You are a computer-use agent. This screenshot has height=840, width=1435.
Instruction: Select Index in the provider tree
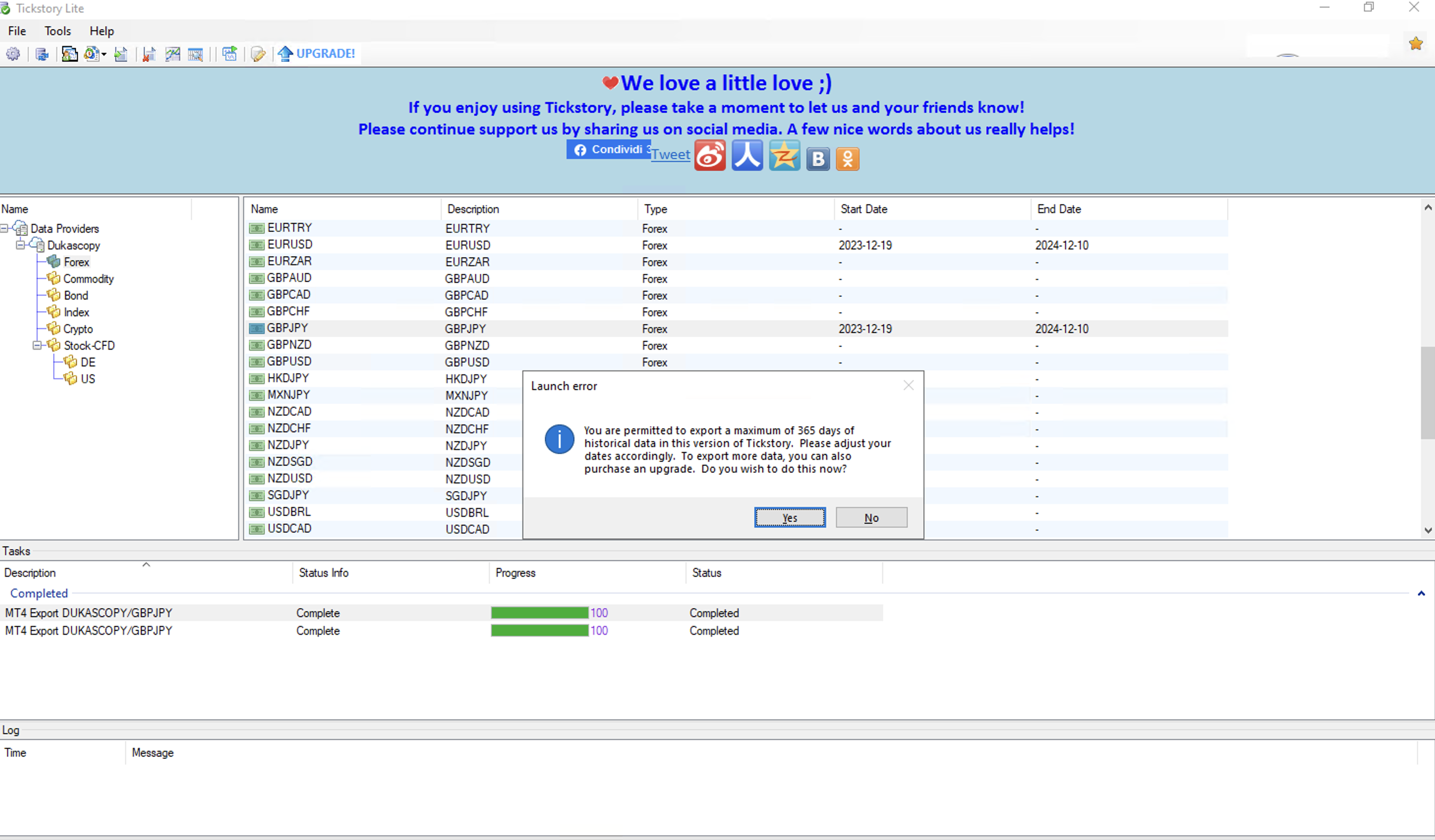(76, 312)
